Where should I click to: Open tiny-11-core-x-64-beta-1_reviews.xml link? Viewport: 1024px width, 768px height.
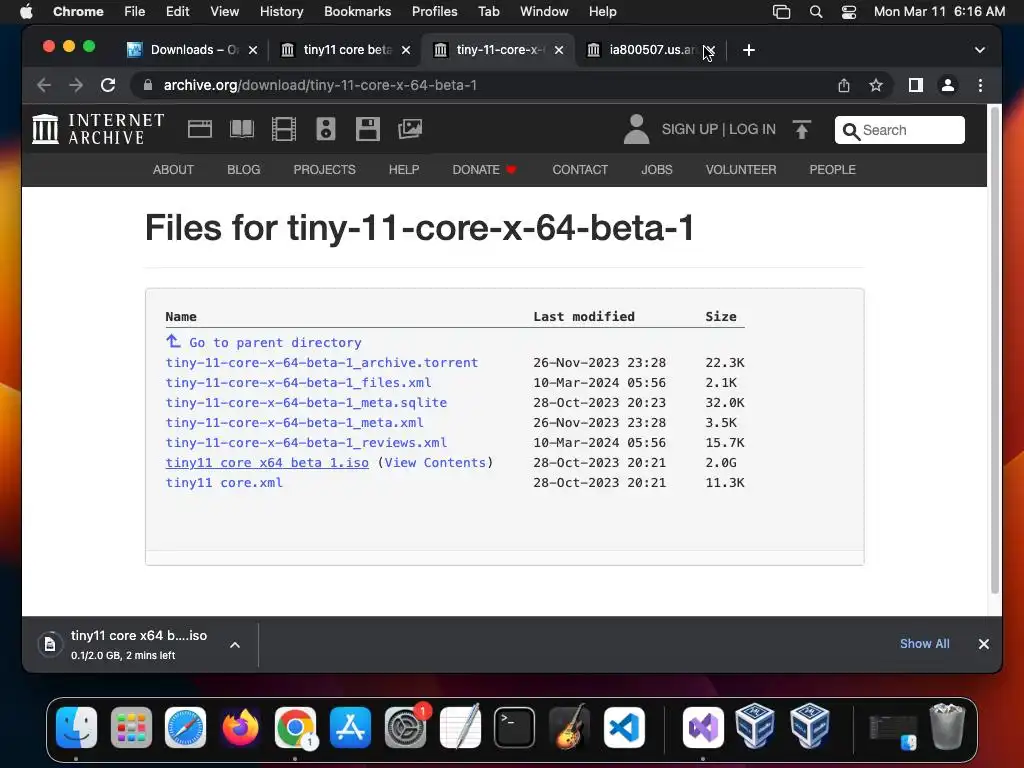click(x=306, y=442)
